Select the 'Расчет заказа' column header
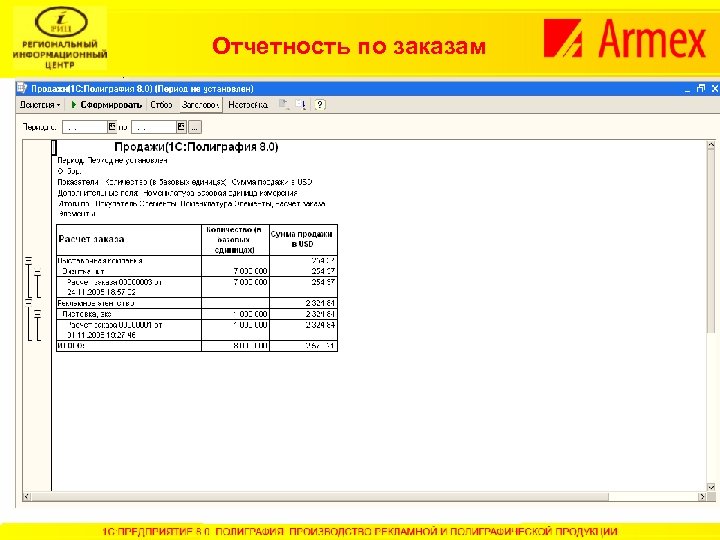720x540 pixels. (129, 240)
